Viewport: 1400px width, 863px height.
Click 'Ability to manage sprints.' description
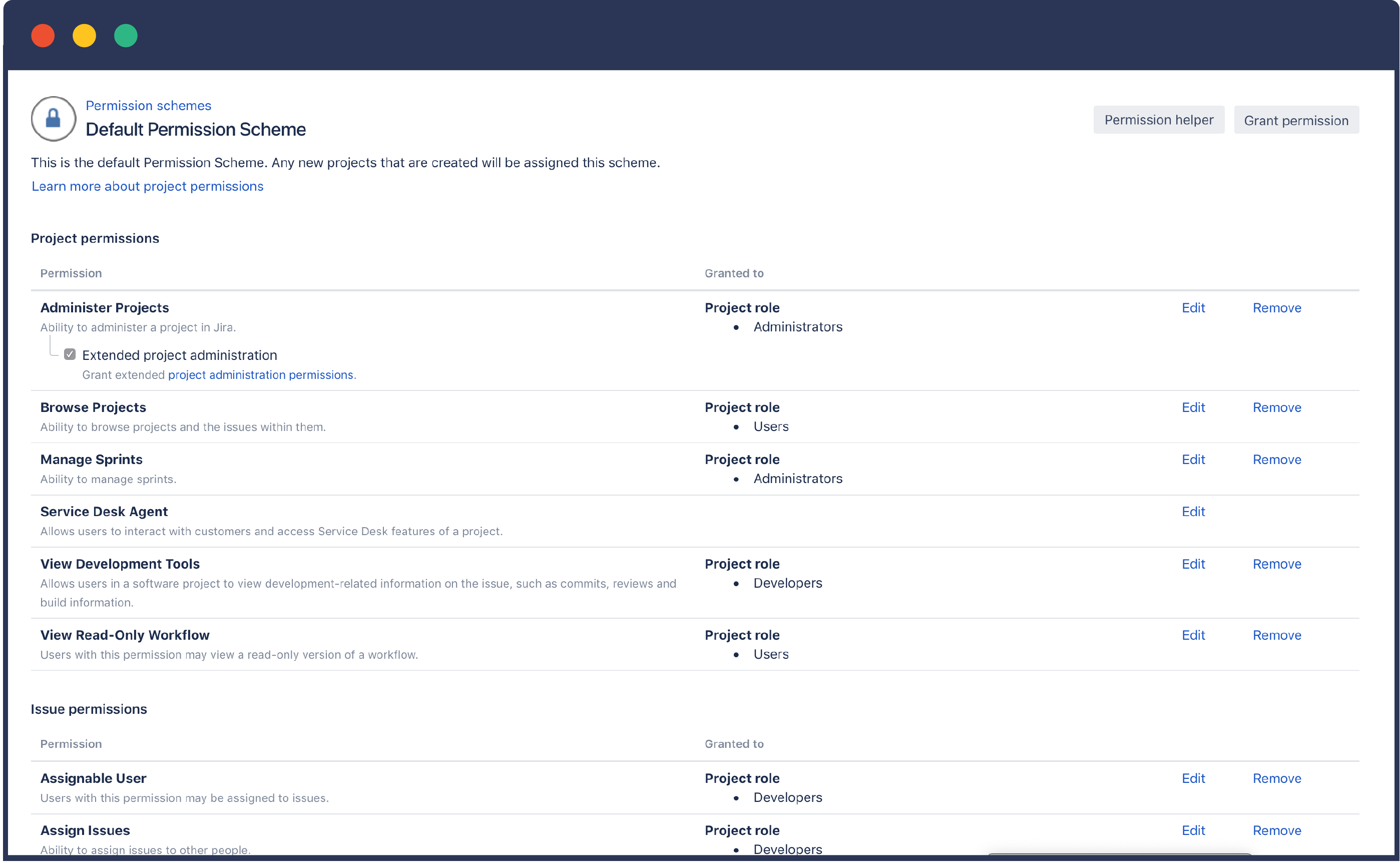pyautogui.click(x=108, y=480)
